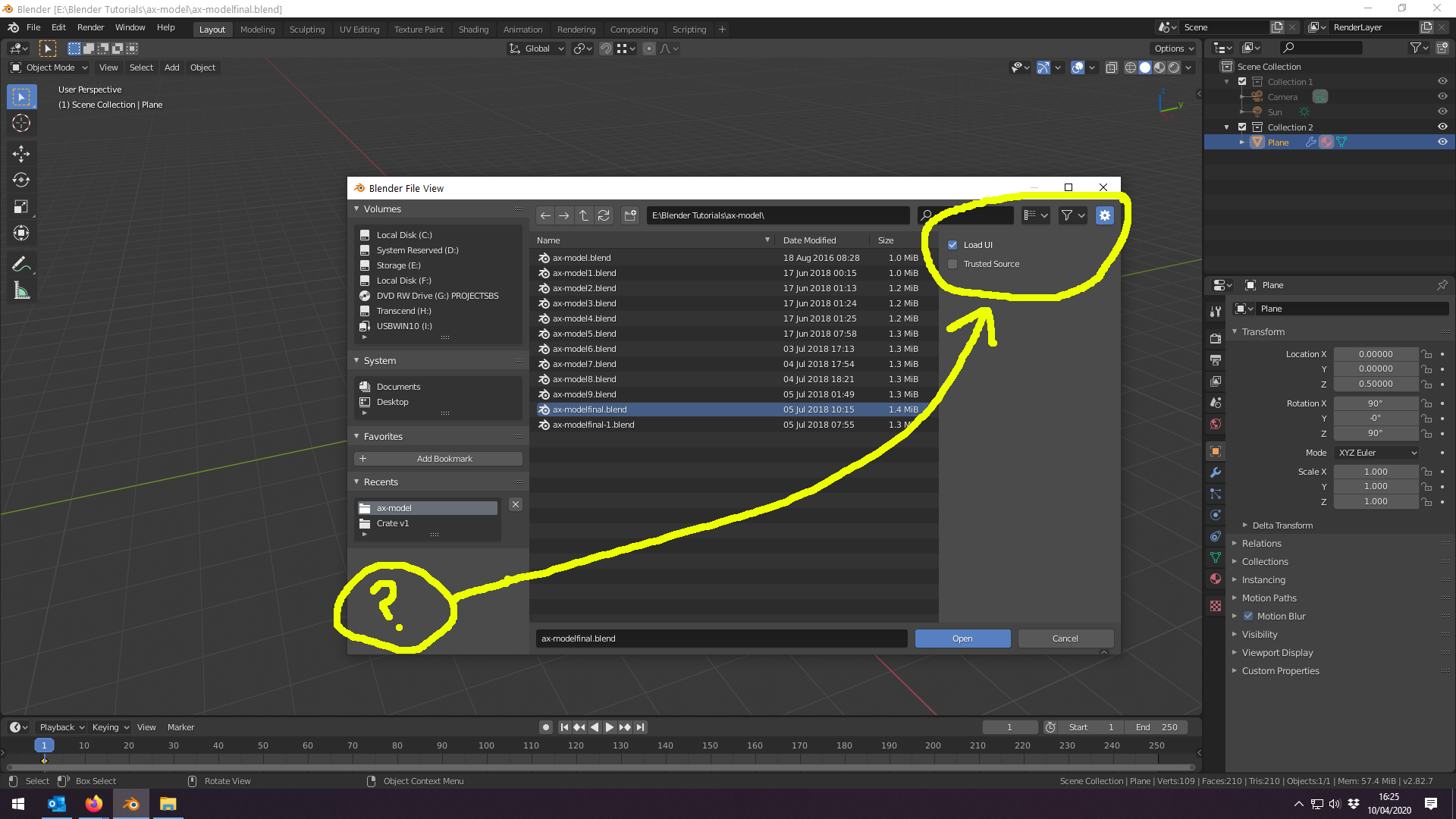Select the ax-model9.blend file in the list
Viewport: 1456px width, 819px height.
point(583,394)
